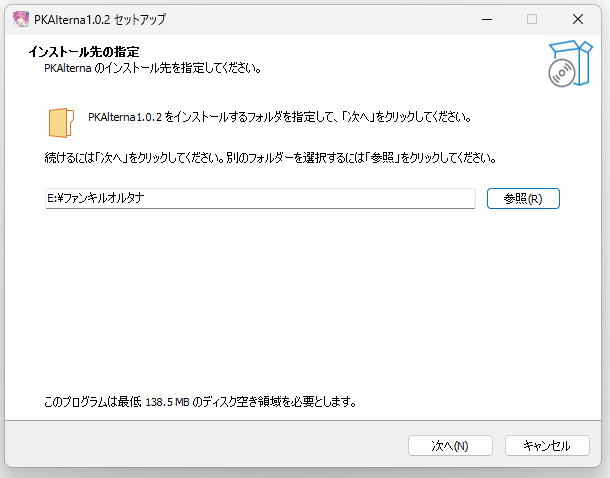Image resolution: width=610 pixels, height=478 pixels.
Task: Click the orange folder icon
Action: (x=61, y=123)
